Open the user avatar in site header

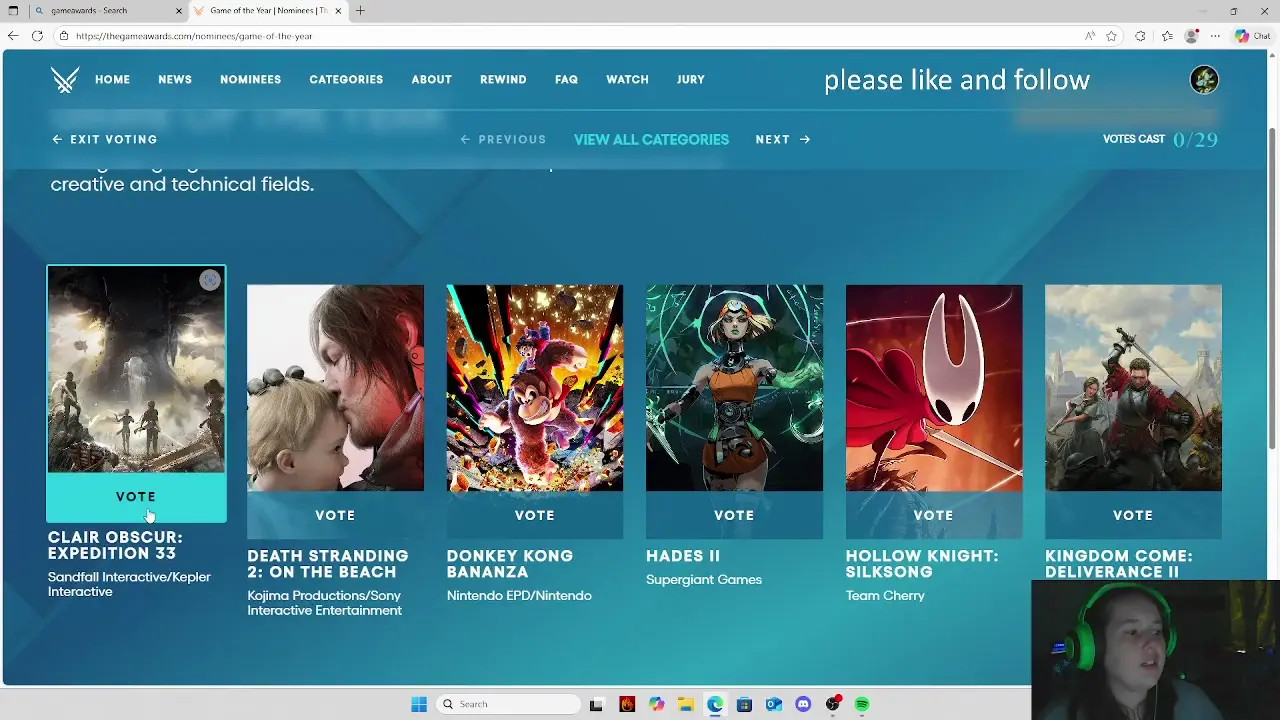click(x=1204, y=80)
